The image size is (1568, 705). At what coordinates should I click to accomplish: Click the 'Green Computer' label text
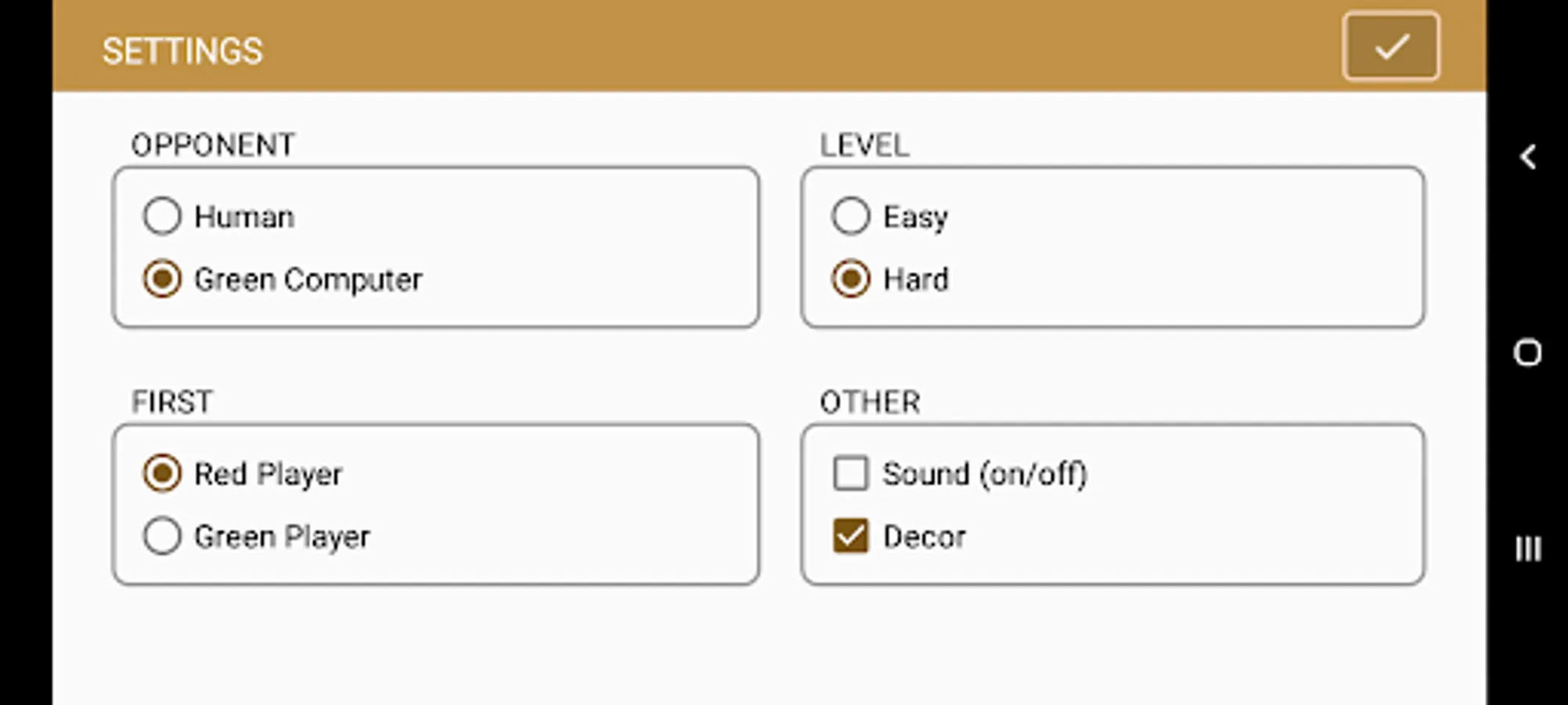point(308,280)
